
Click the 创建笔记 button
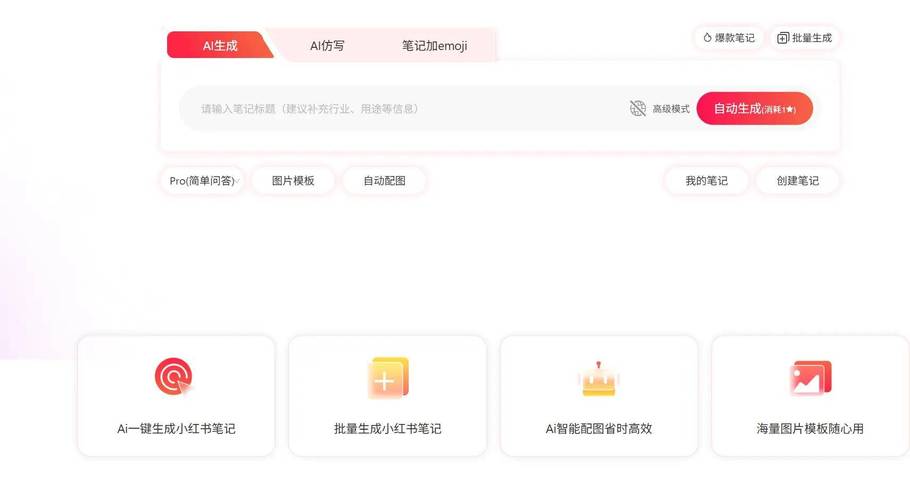pyautogui.click(x=797, y=181)
